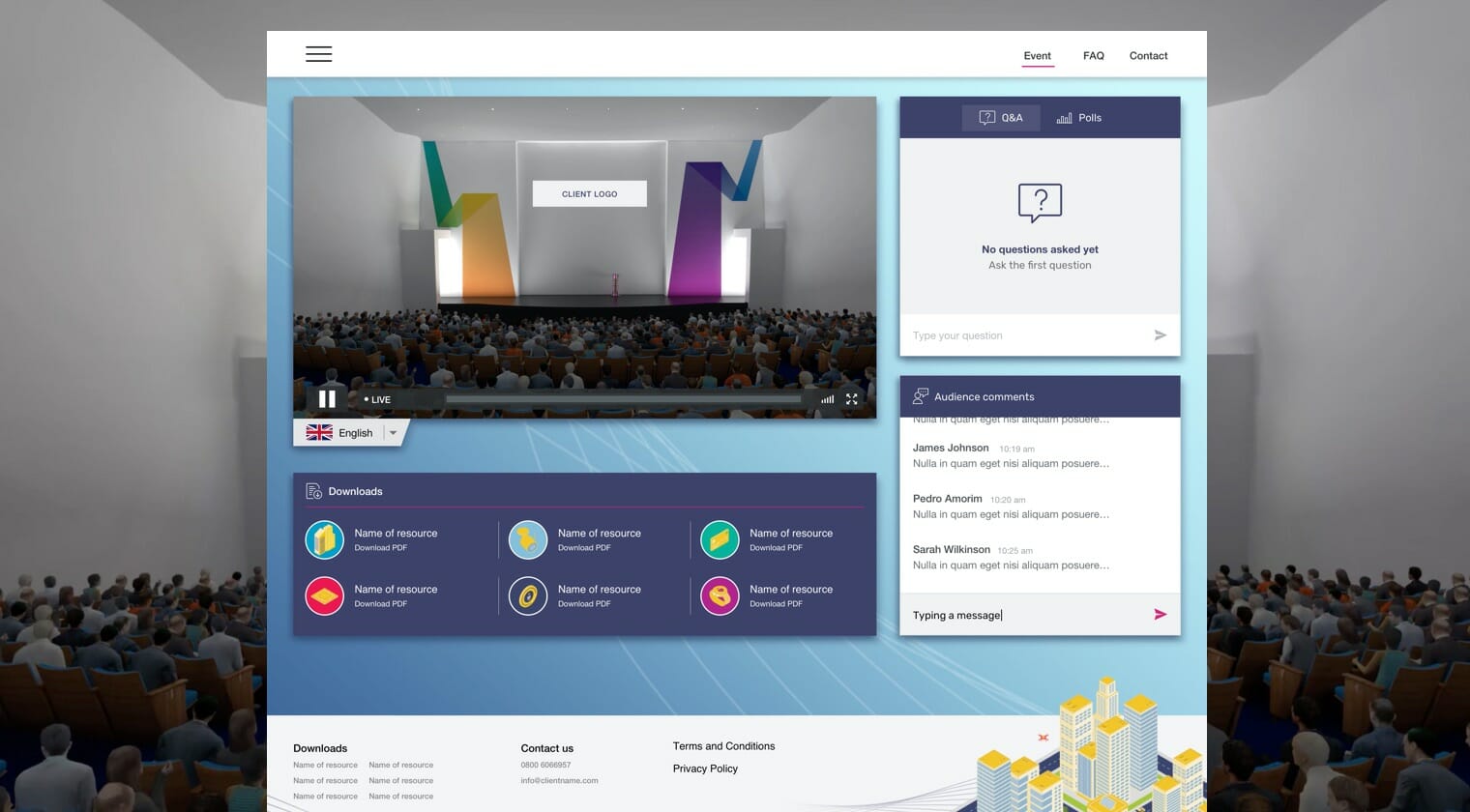The height and width of the screenshot is (812, 1470).
Task: Send the question with the grey arrow
Action: 1161,335
